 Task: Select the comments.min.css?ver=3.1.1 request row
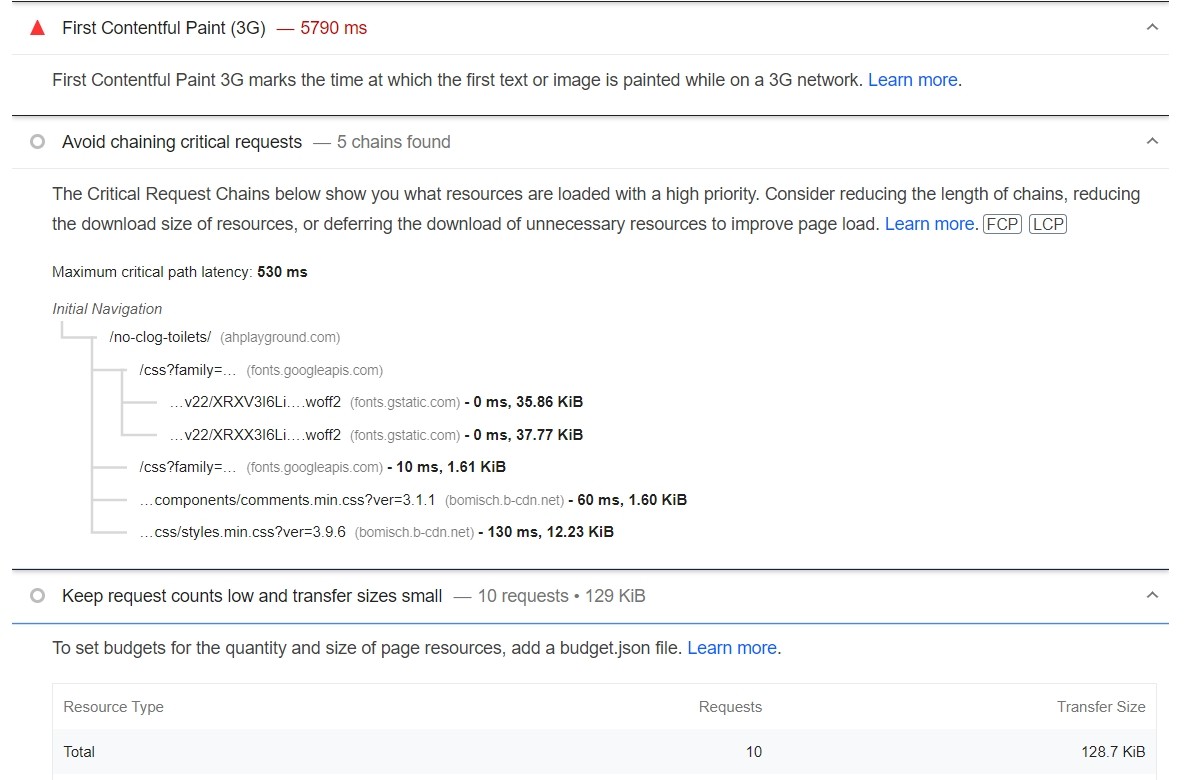click(413, 500)
